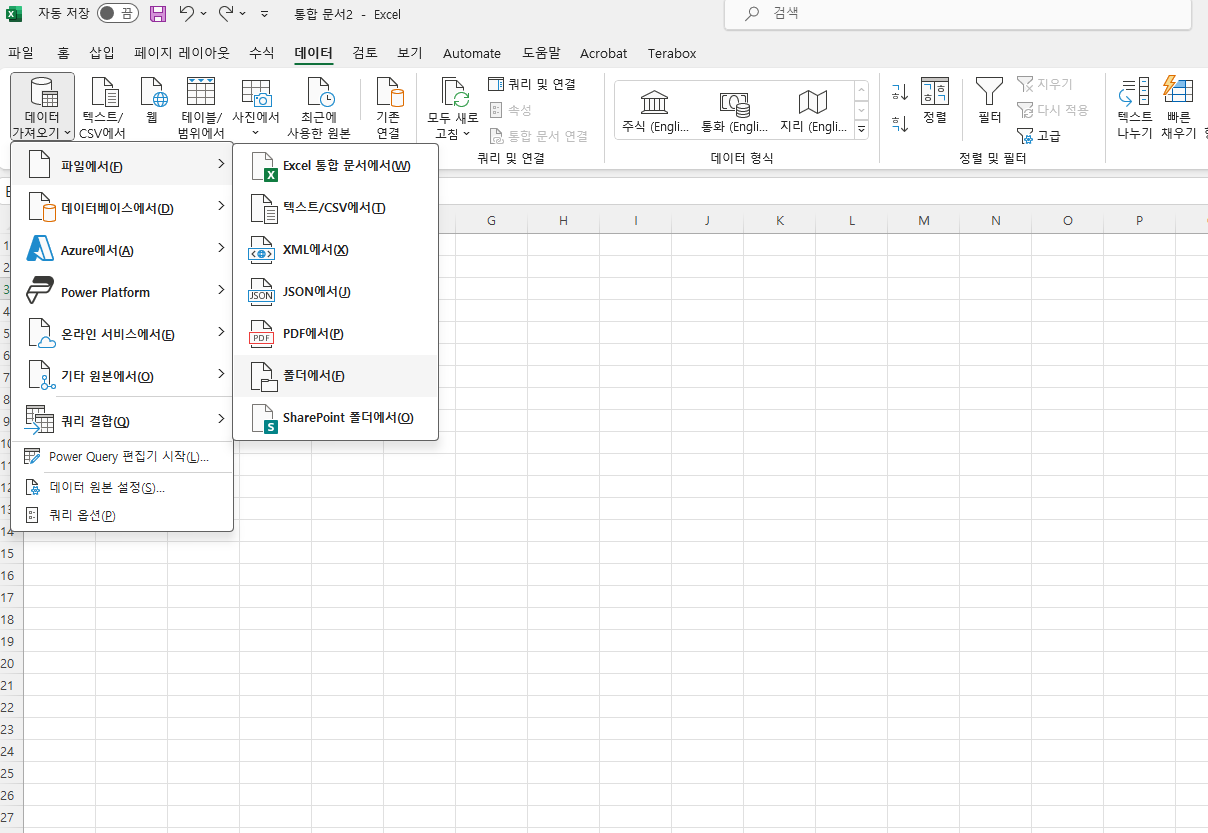
Task: Switch to the 삽입 tab
Action: pyautogui.click(x=102, y=53)
